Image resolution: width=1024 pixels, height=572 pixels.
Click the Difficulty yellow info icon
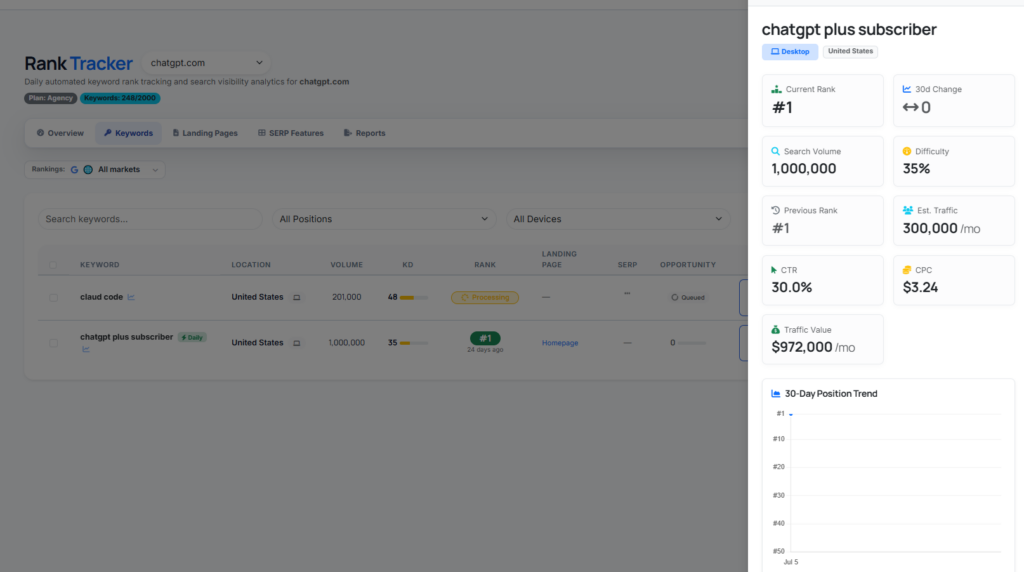pyautogui.click(x=906, y=151)
